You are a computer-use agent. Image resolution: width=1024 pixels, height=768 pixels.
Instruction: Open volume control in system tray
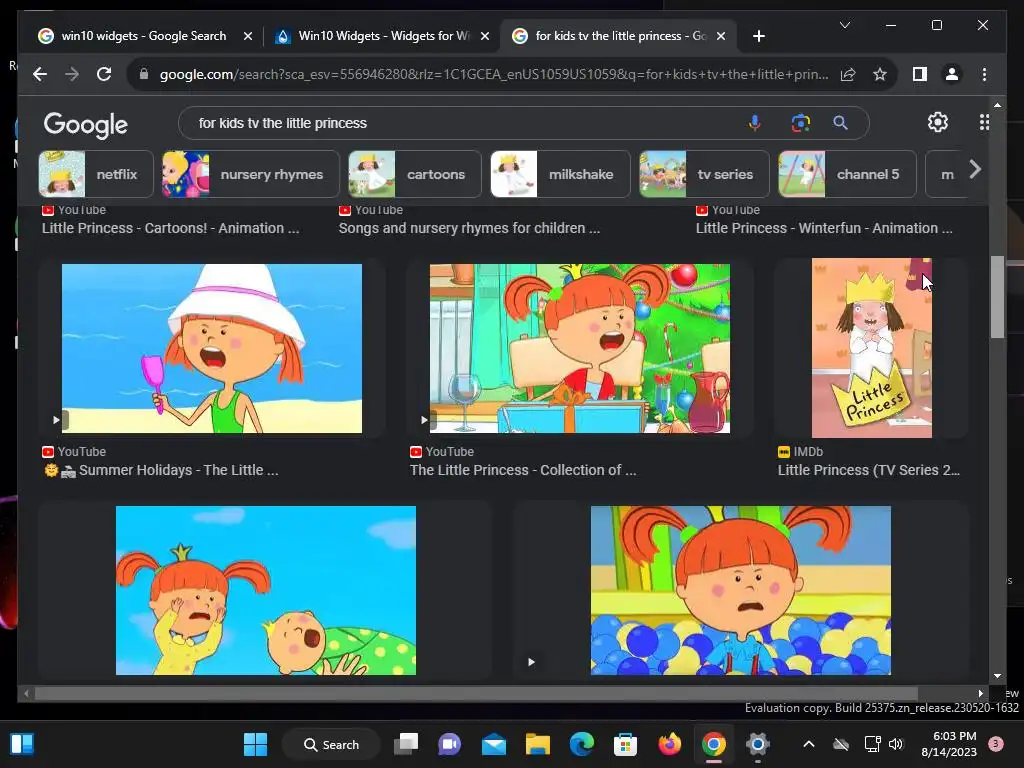point(896,744)
